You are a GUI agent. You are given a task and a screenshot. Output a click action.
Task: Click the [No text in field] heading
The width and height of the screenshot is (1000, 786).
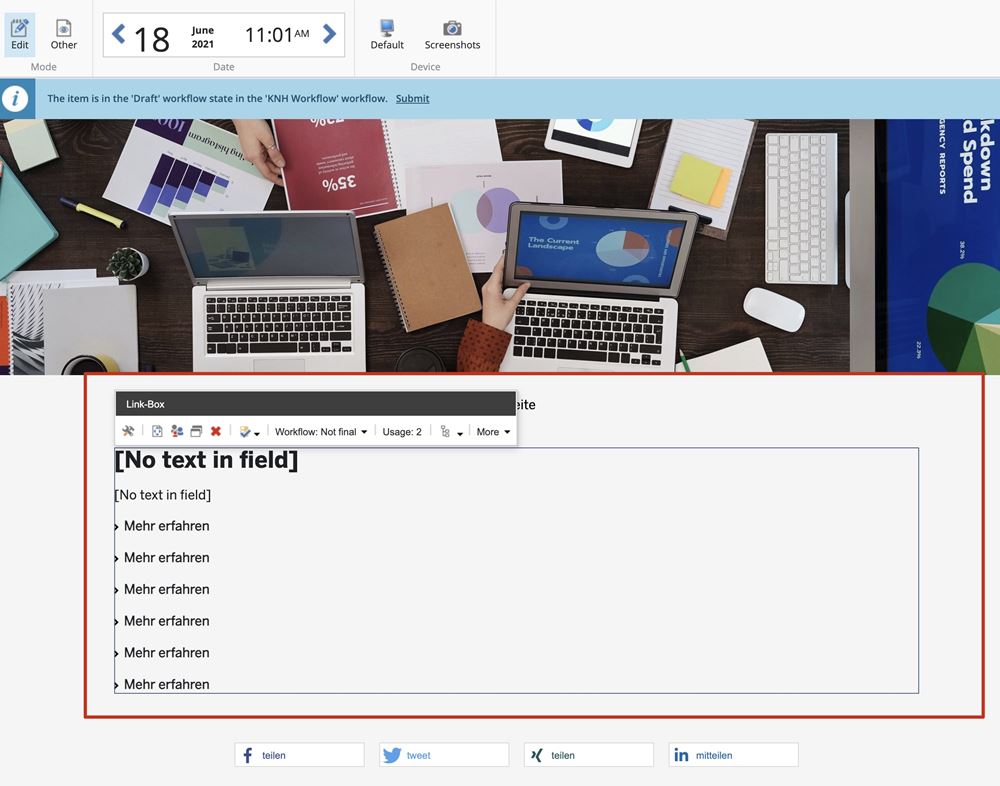pyautogui.click(x=207, y=460)
